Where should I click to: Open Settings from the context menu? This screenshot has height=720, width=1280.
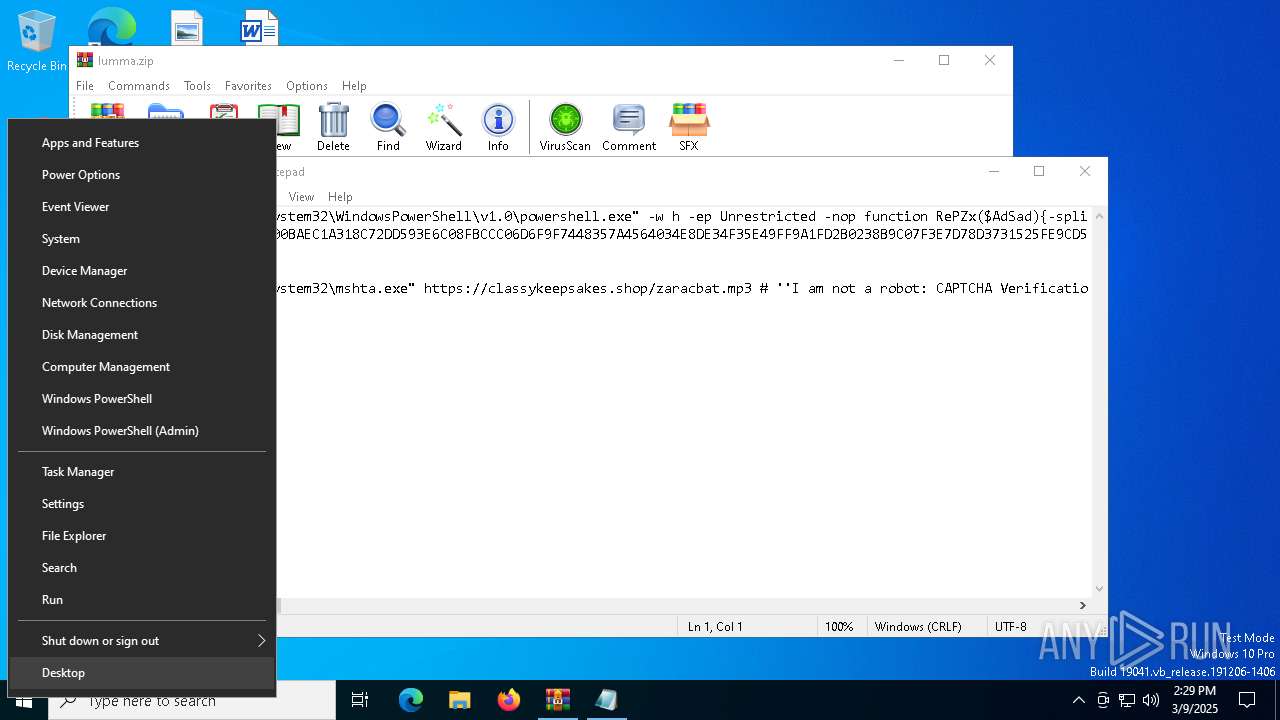[x=141, y=504]
